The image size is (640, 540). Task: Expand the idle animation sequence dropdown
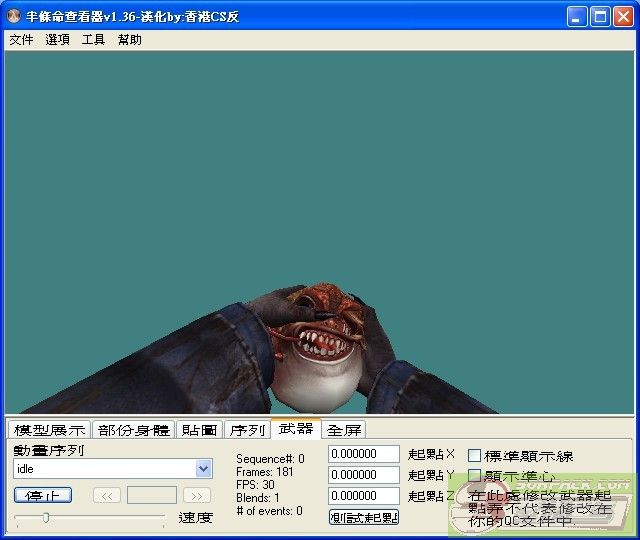click(x=204, y=469)
